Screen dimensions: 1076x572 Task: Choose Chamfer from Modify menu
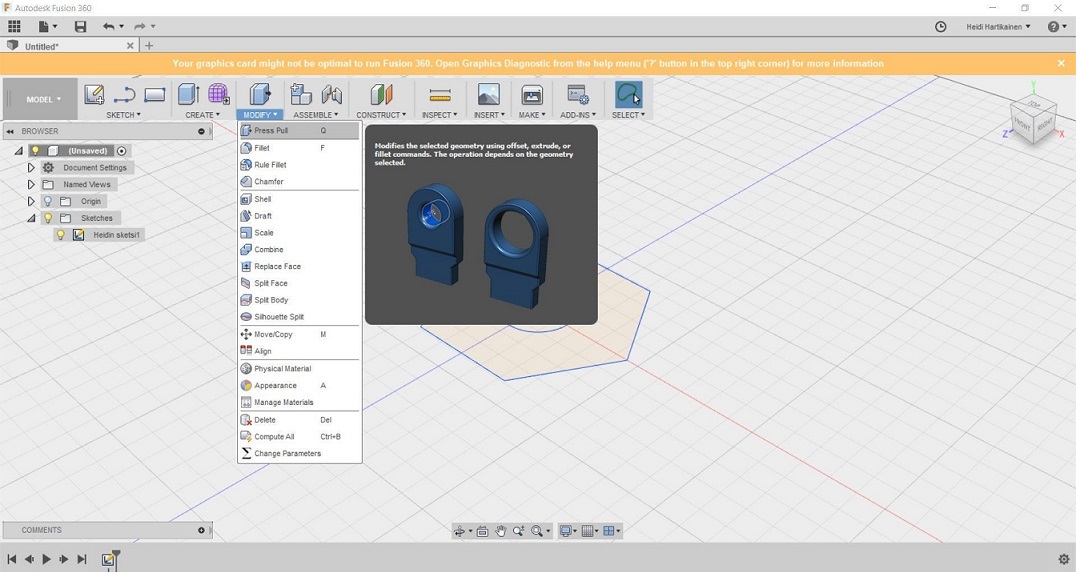[299, 182]
